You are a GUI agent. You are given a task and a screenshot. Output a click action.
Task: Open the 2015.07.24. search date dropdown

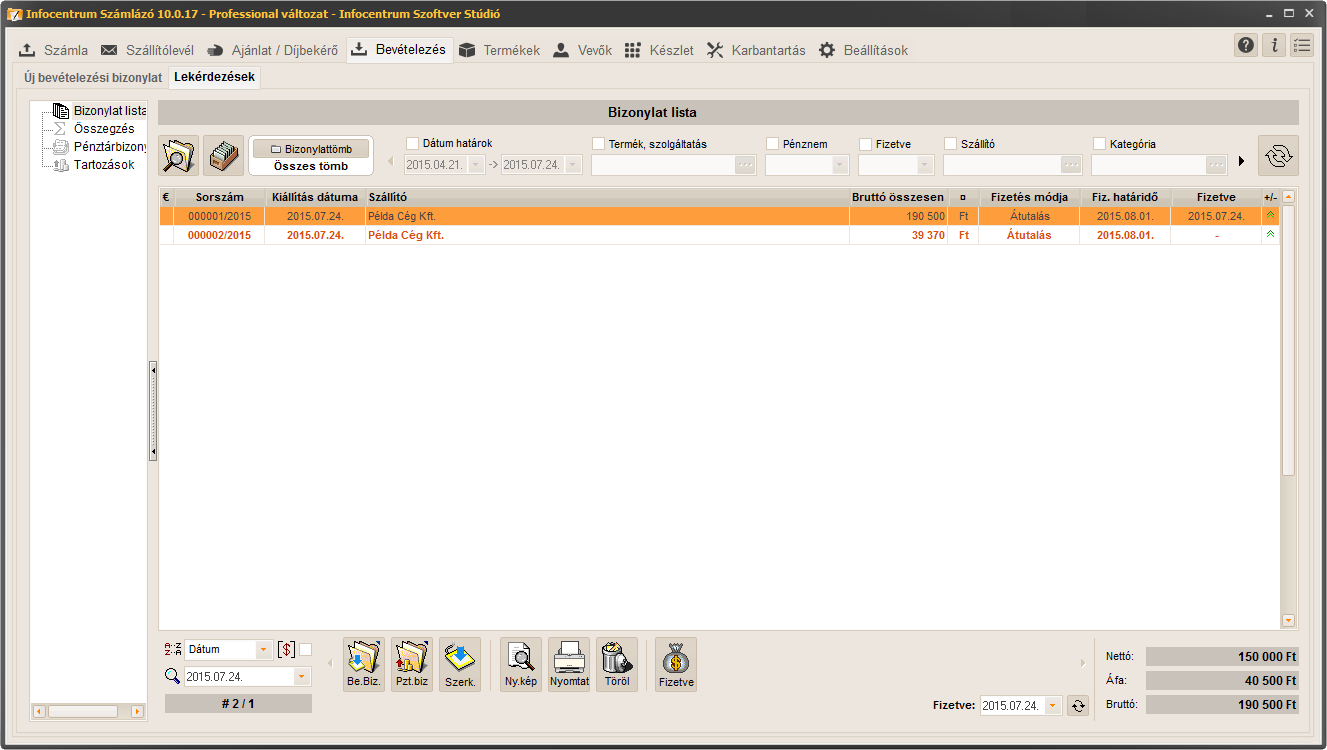[x=301, y=677]
